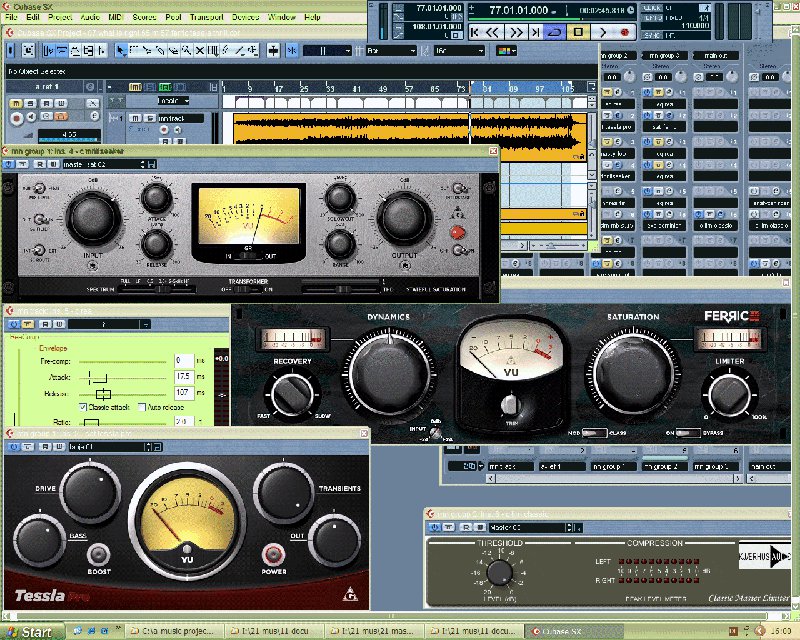Click the Rewind transport button

click(492, 32)
